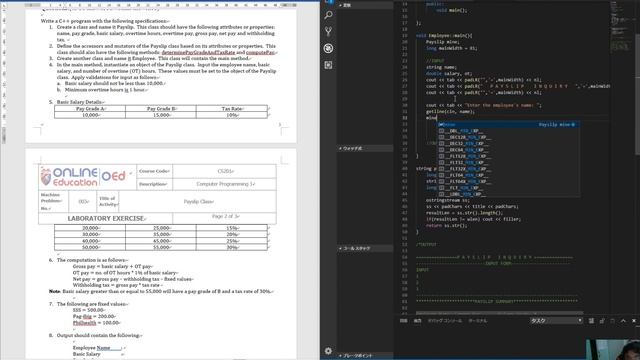Click the clear output icon in panel
The height and width of the screenshot is (360, 640).
tap(591, 321)
